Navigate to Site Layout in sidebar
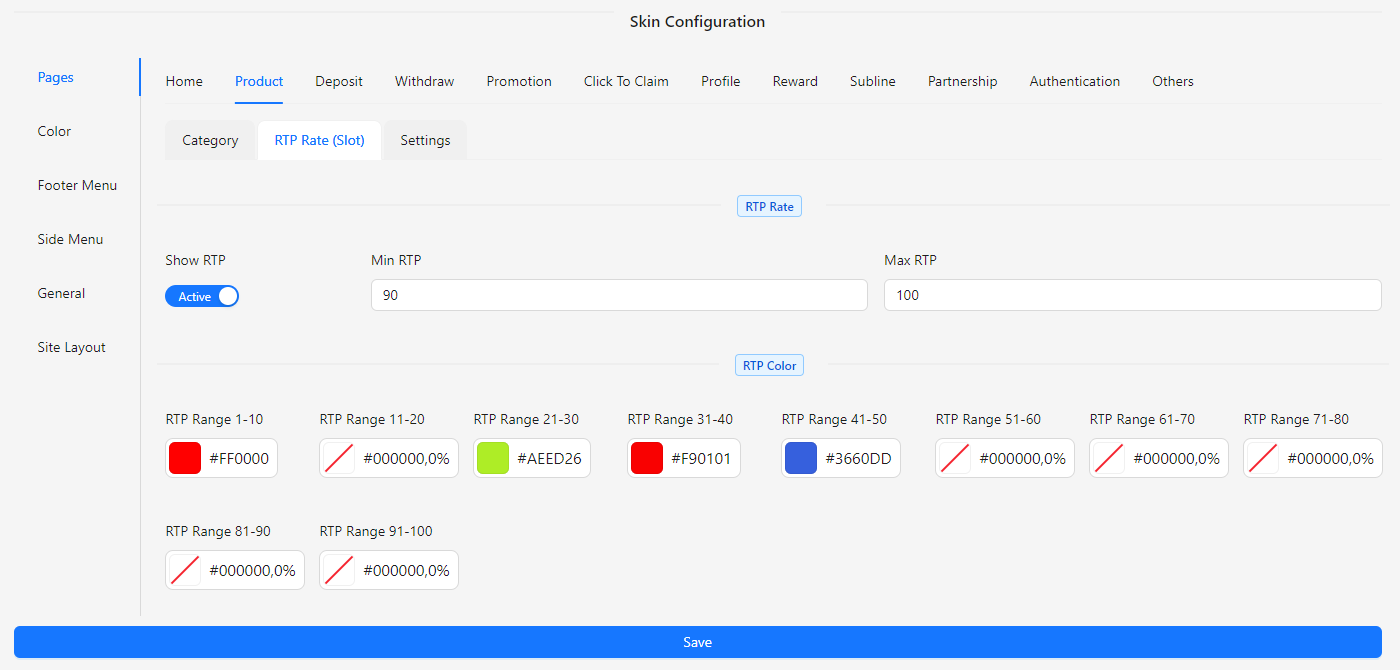Viewport: 1400px width, 670px height. 71,347
